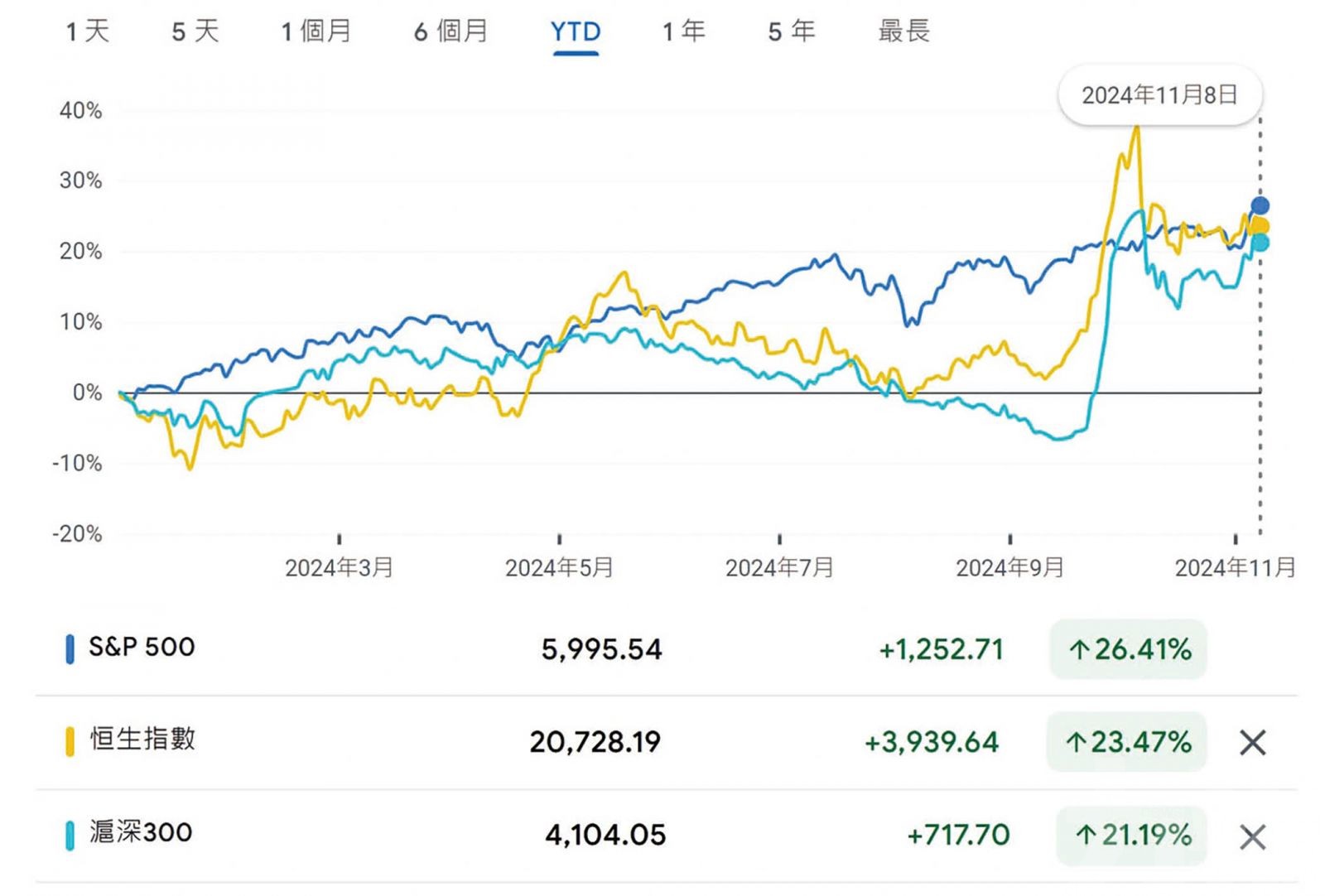
Task: Switch to the 6 個月 range
Action: coord(451,31)
